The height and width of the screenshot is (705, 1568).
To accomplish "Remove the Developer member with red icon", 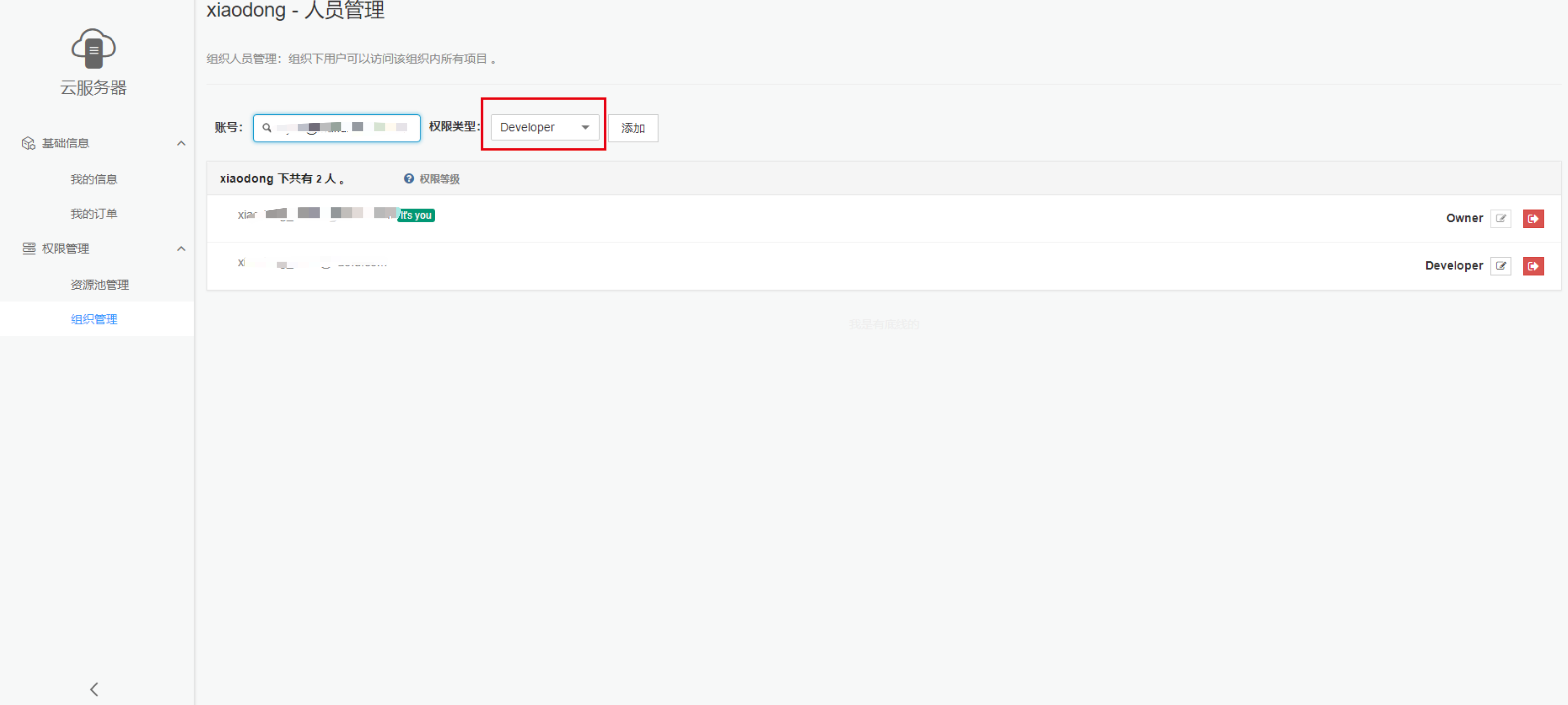I will tap(1533, 266).
